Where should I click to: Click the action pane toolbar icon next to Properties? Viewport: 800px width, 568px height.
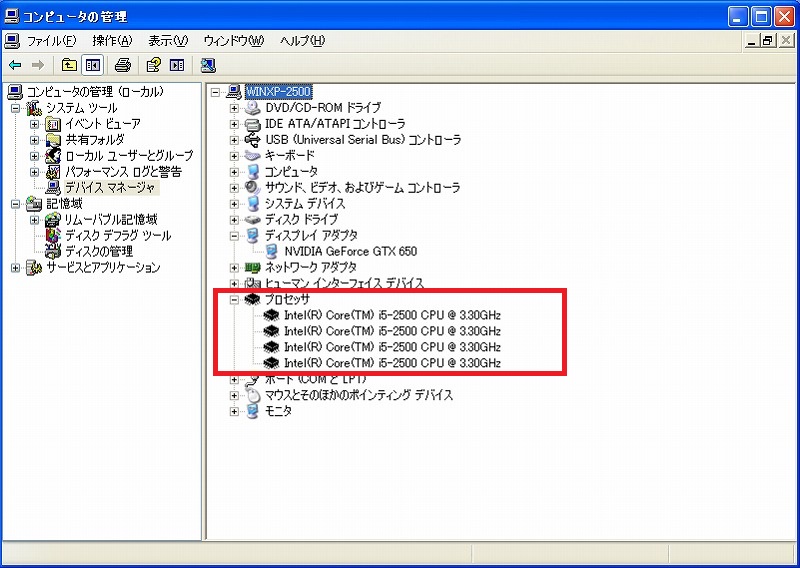click(177, 65)
